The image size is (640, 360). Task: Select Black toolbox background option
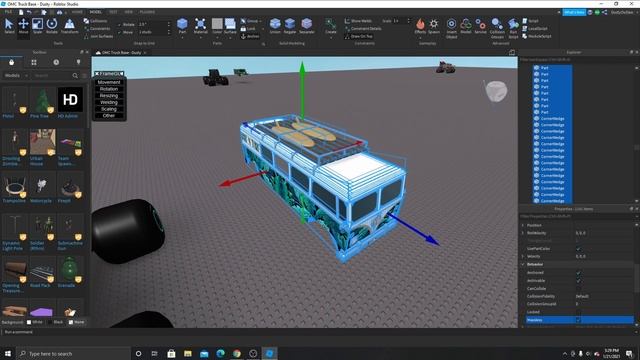click(x=56, y=322)
